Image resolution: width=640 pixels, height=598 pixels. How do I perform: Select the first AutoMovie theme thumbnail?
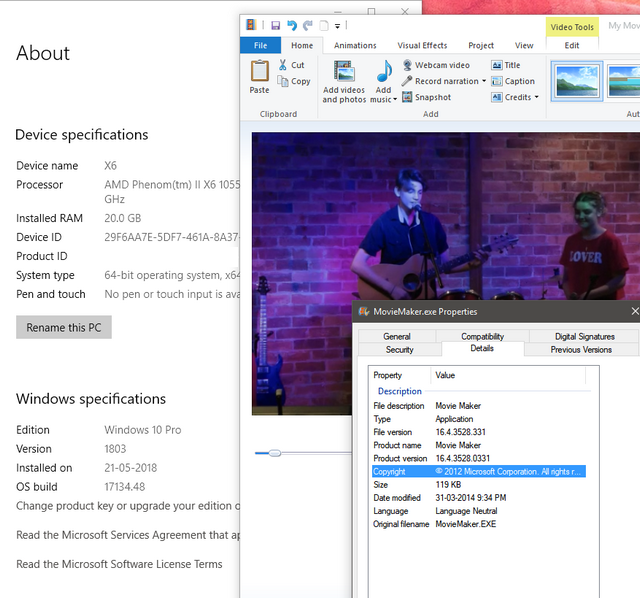[577, 81]
